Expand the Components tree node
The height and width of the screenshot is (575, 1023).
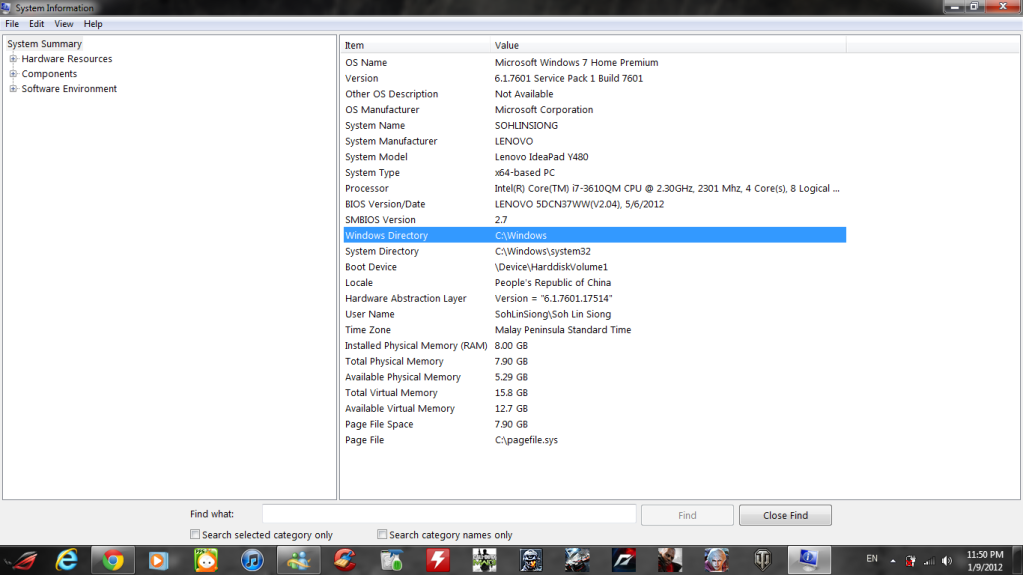pos(13,74)
